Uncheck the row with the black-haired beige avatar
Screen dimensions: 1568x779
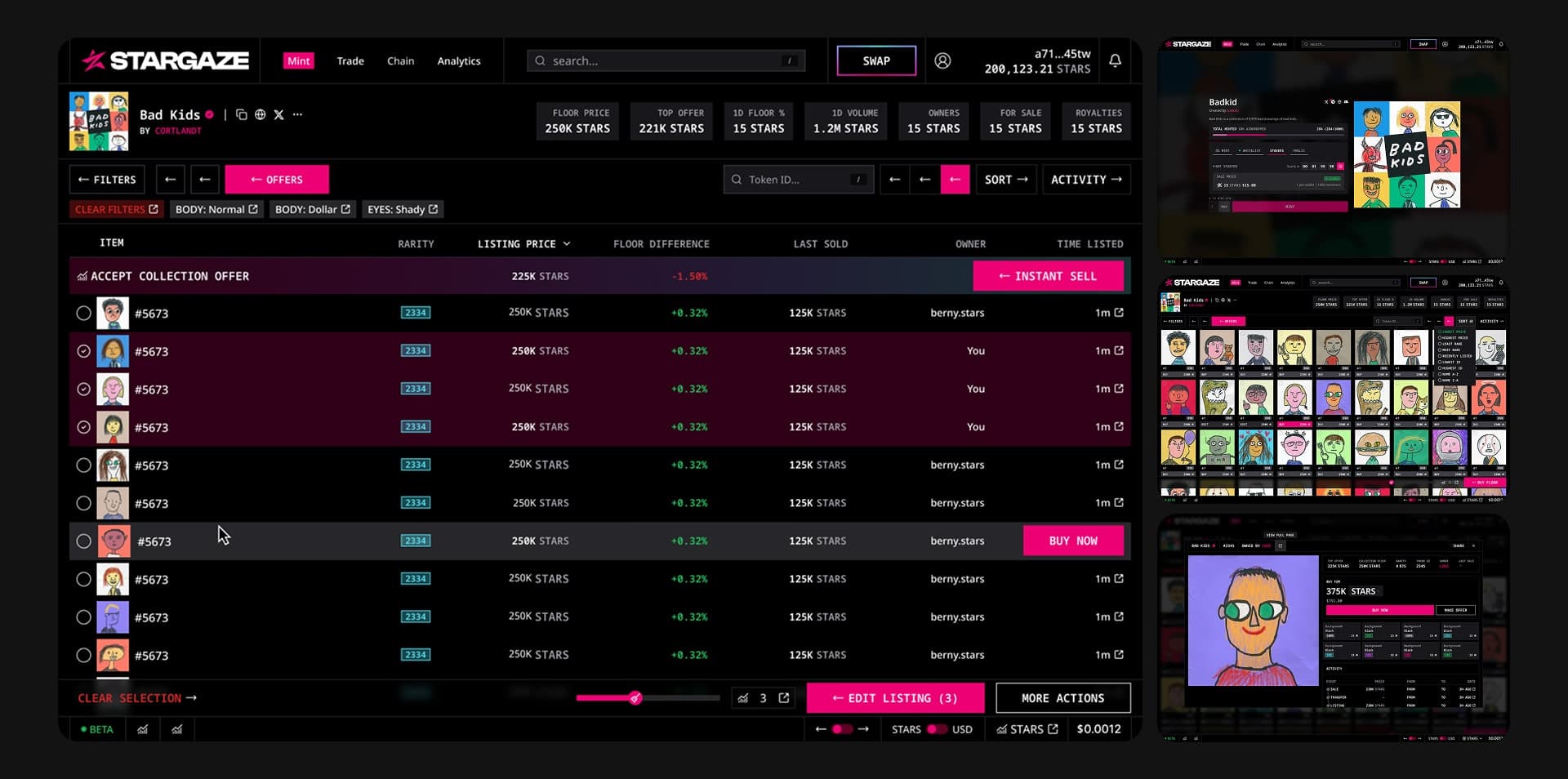tap(83, 427)
